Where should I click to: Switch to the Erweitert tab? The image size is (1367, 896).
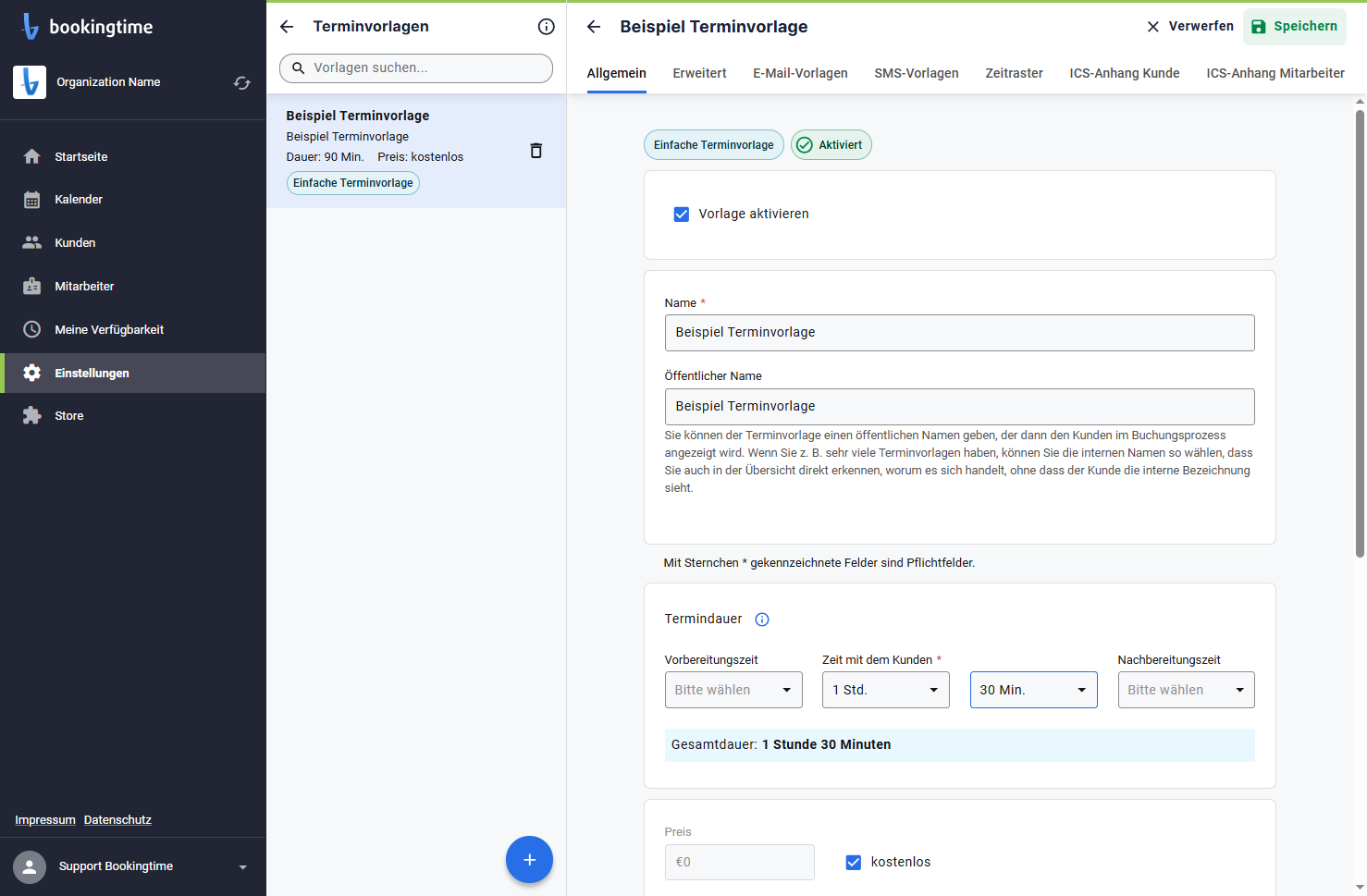point(699,73)
